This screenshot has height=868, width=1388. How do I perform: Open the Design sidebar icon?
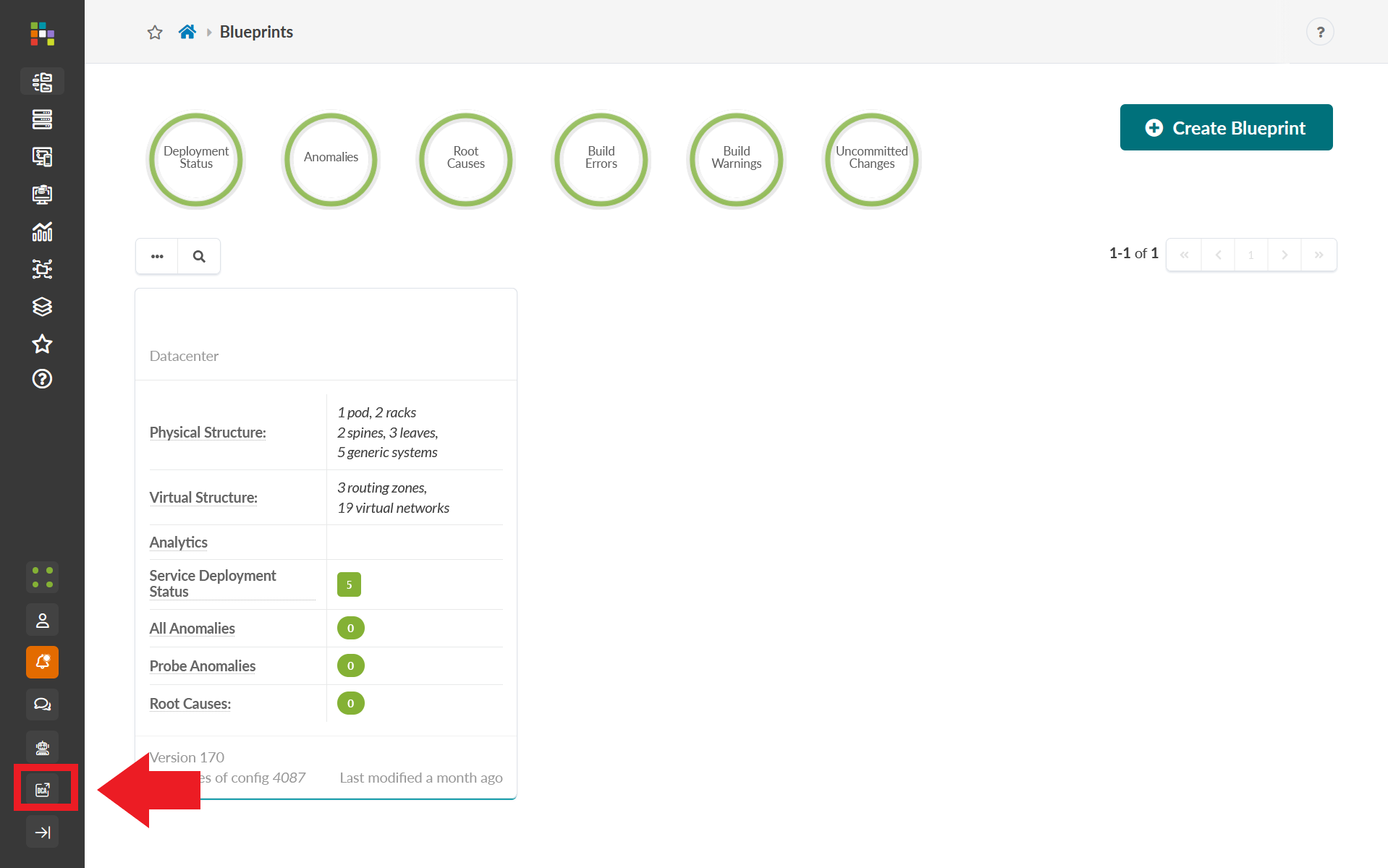click(x=42, y=157)
